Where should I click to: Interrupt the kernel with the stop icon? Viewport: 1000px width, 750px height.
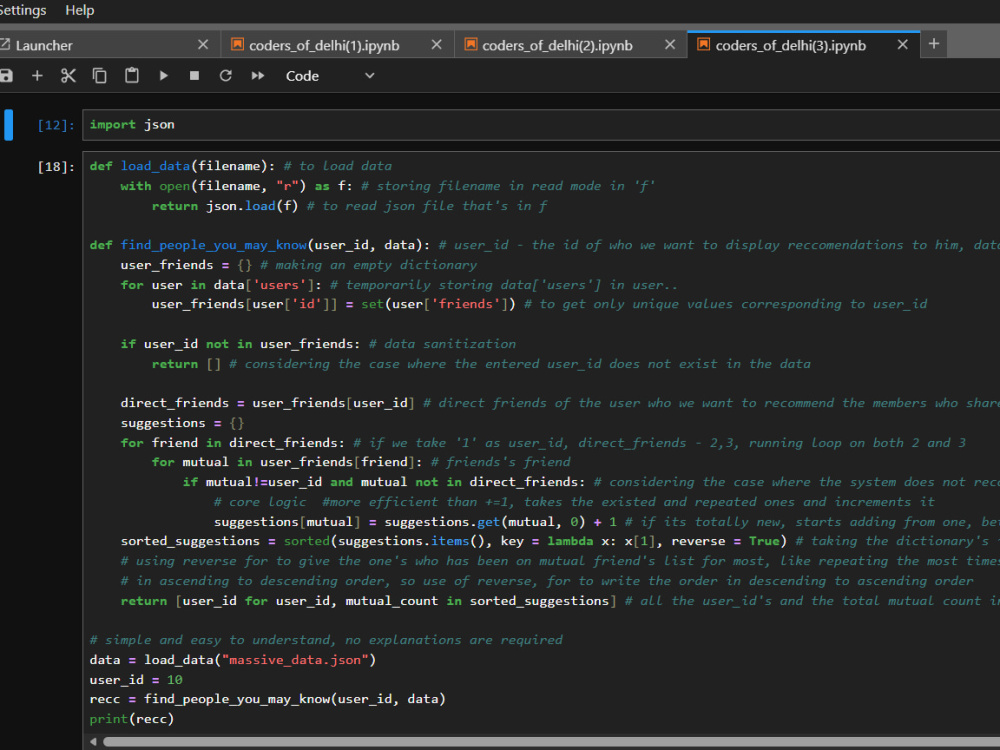(195, 76)
